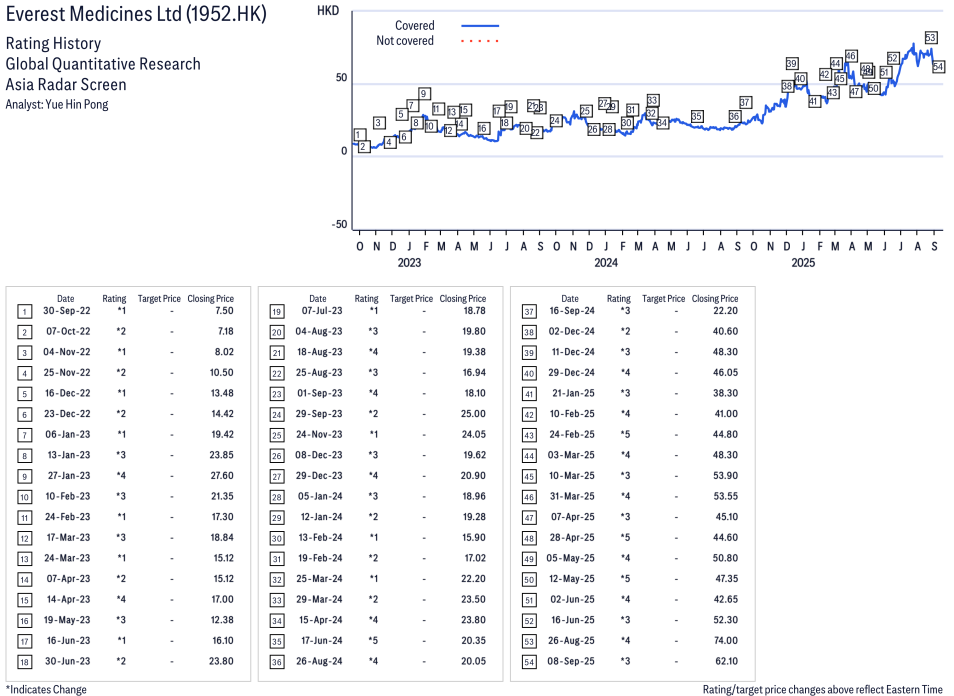Click the '*Indicates Change' footnote
This screenshot has width=954, height=696.
click(46, 689)
